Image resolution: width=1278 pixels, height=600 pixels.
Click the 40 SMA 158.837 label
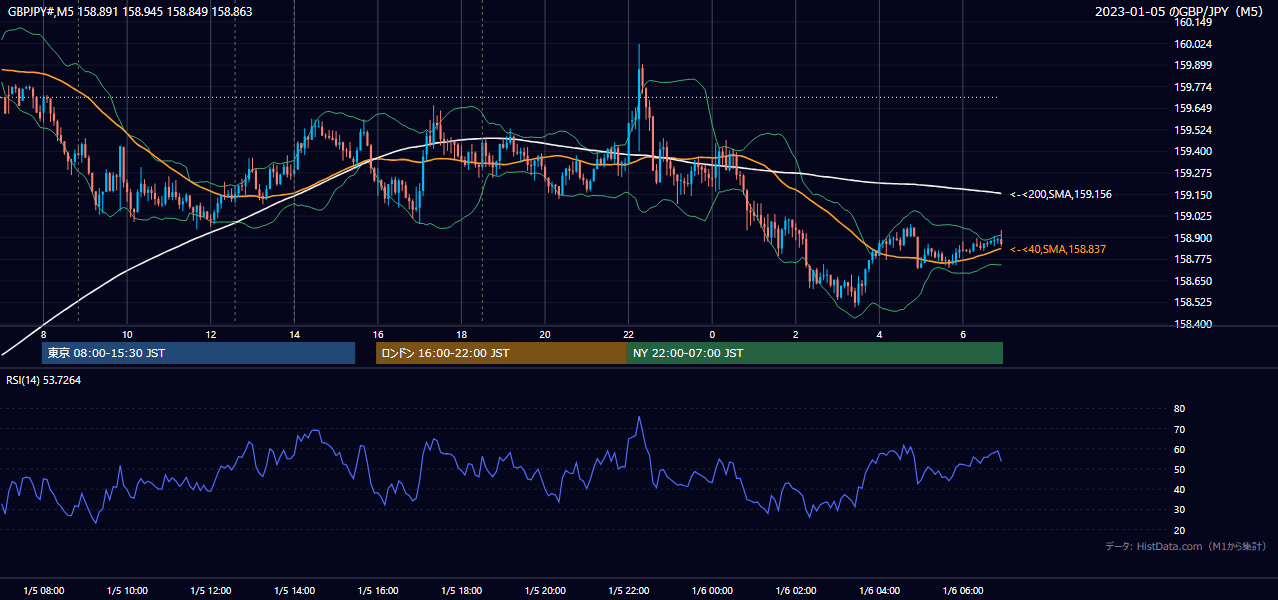(1058, 249)
